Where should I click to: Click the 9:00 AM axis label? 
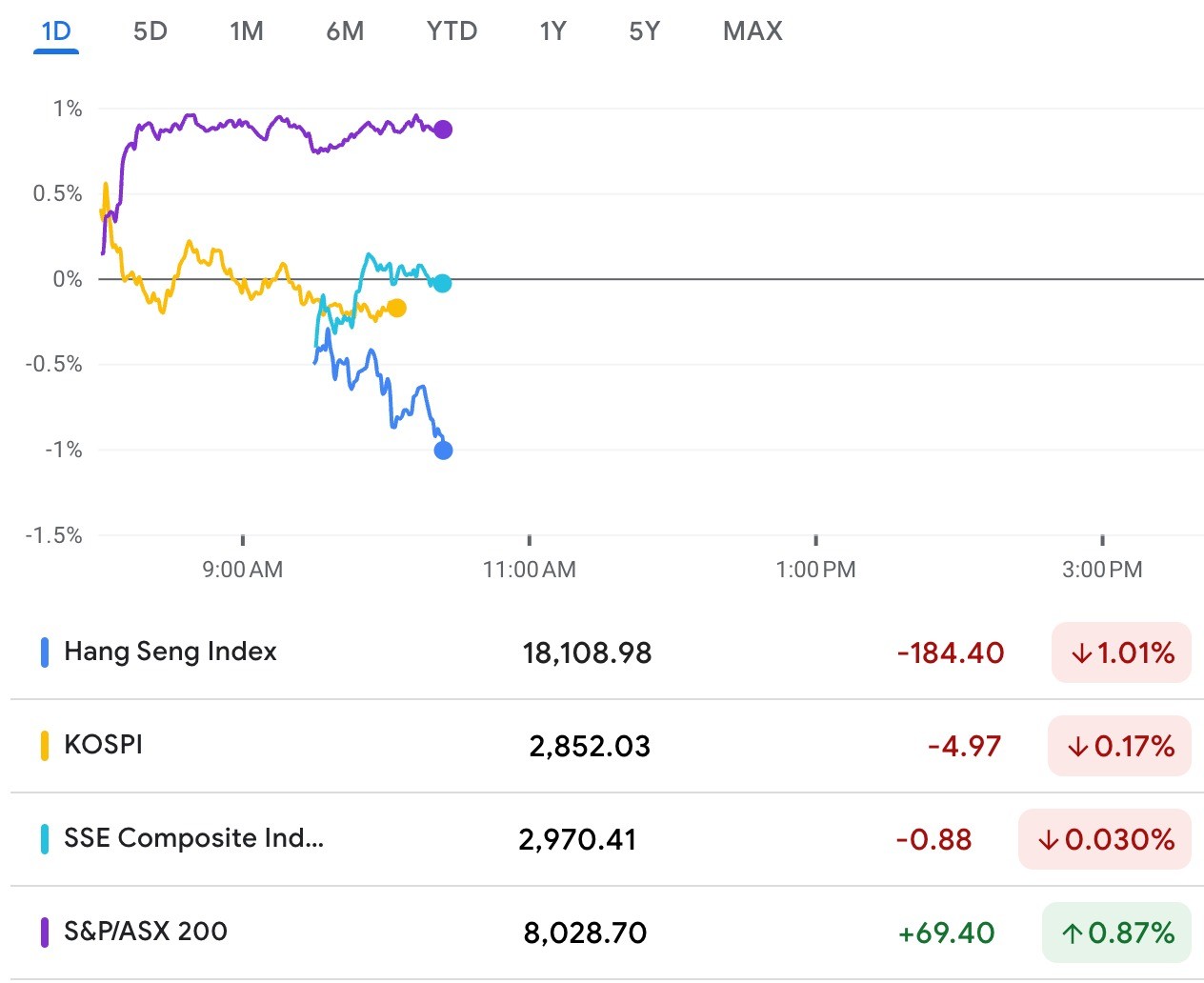(x=243, y=570)
